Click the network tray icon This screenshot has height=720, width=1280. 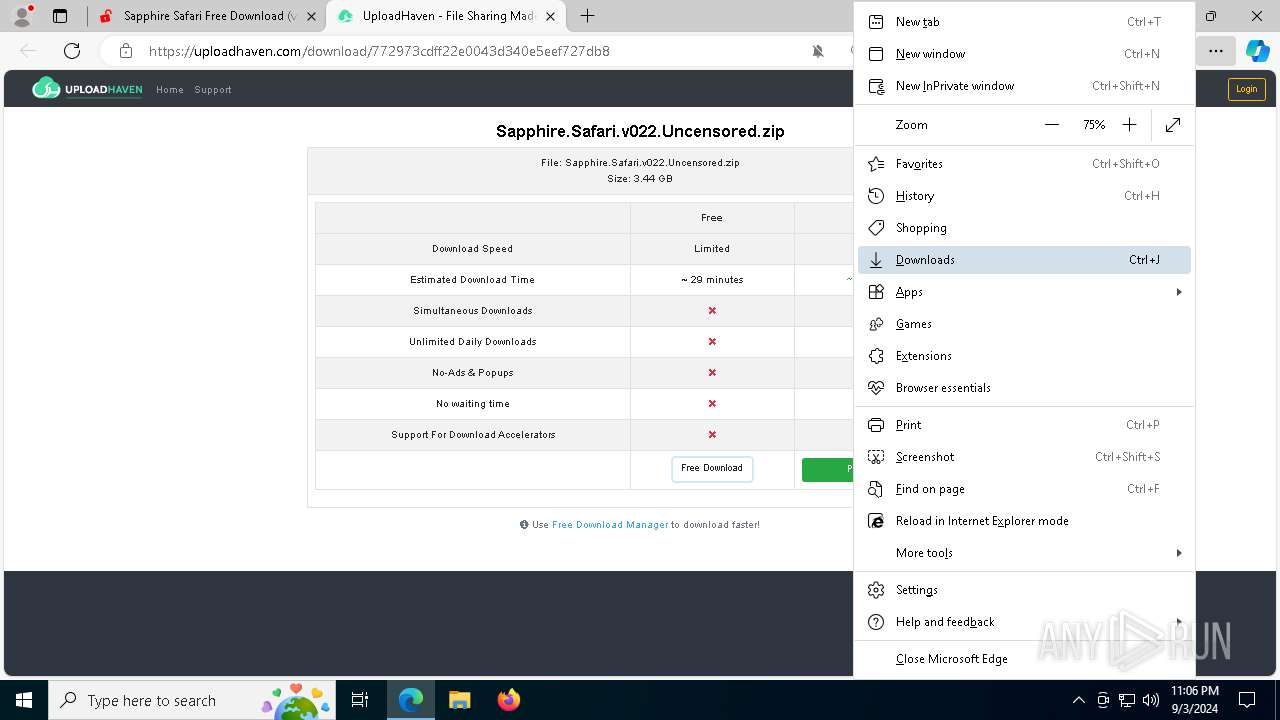1127,700
